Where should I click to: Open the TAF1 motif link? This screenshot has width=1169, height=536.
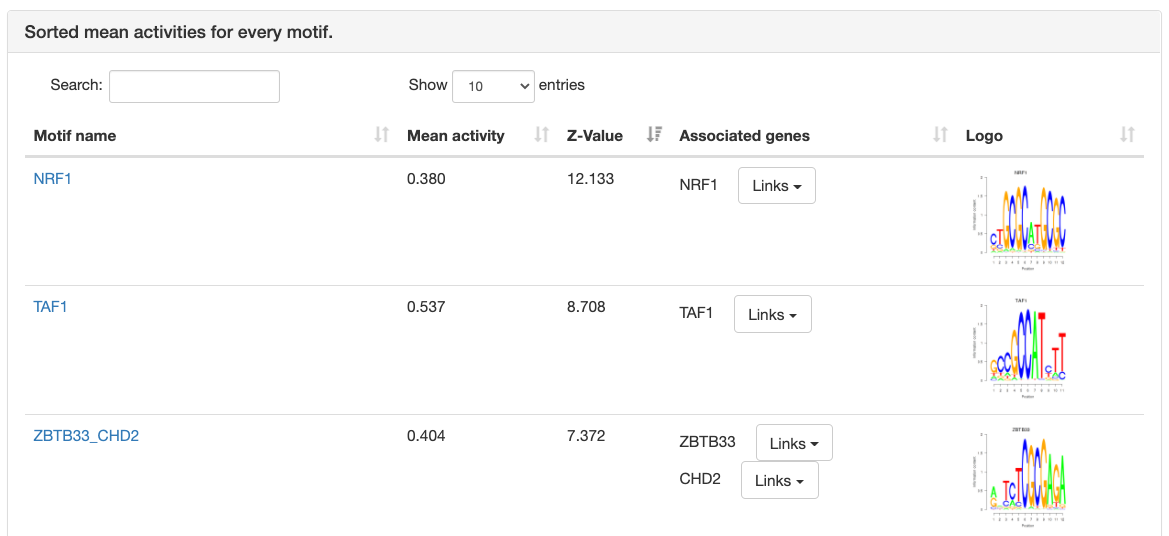(x=50, y=307)
